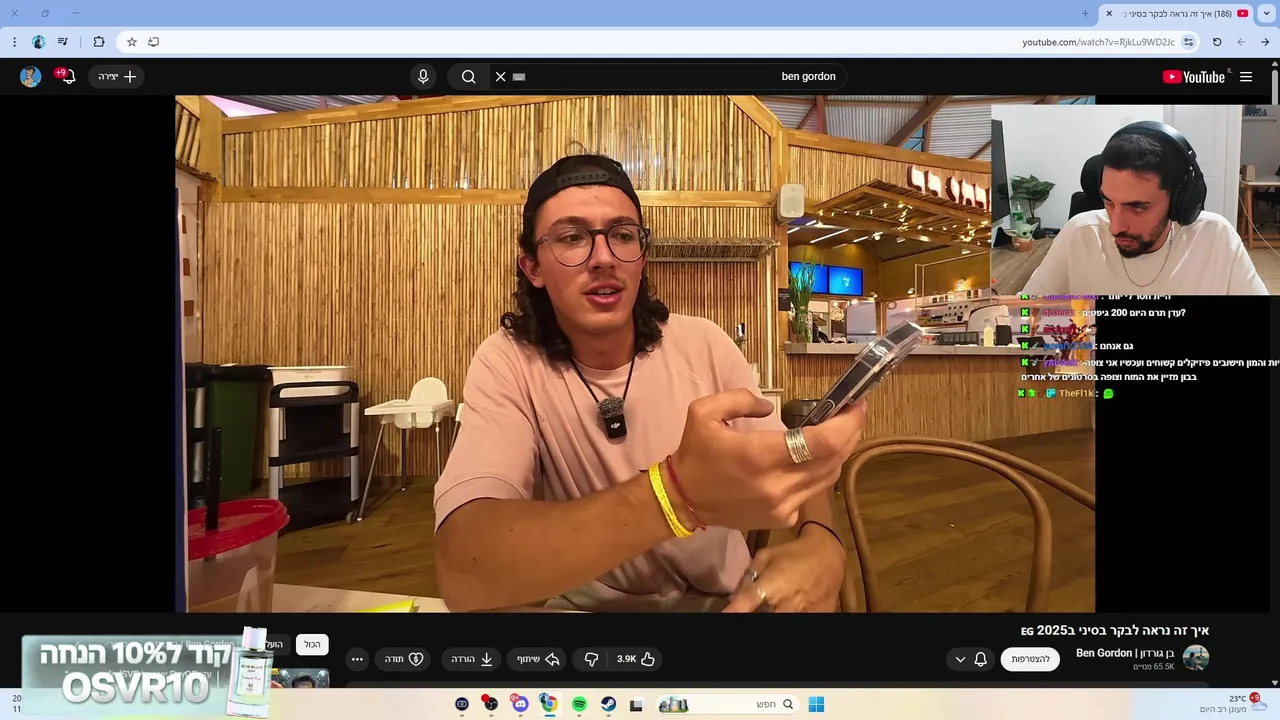Click the youtube.com address bar URL
Viewport: 1280px width, 720px height.
[1098, 42]
